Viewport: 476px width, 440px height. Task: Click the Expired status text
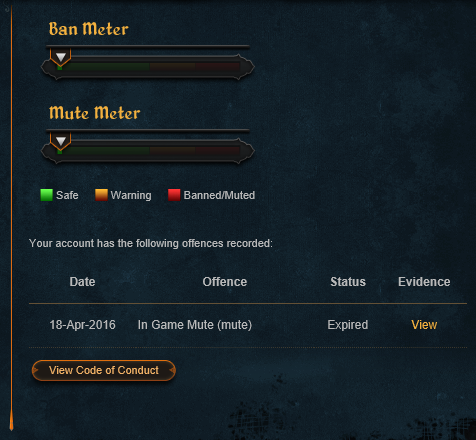(x=348, y=325)
